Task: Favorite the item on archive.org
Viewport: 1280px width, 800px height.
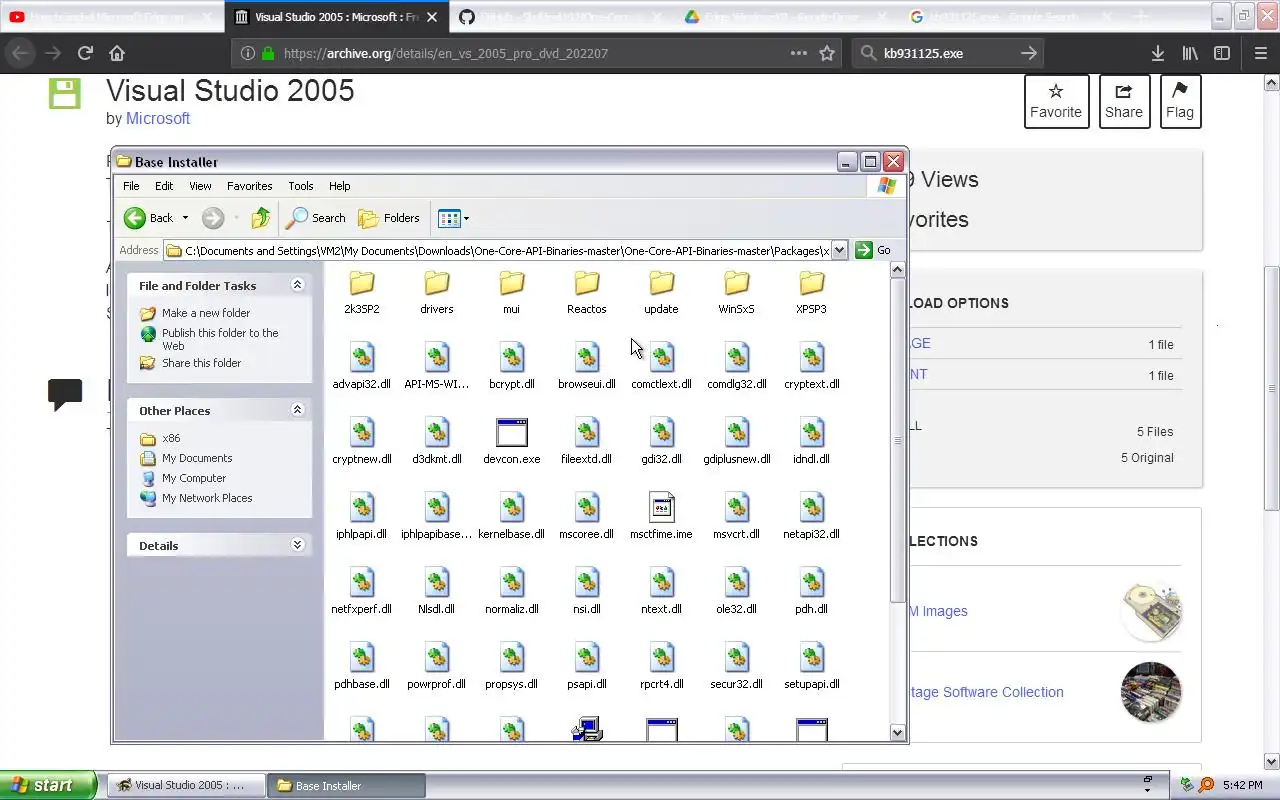Action: (1056, 101)
